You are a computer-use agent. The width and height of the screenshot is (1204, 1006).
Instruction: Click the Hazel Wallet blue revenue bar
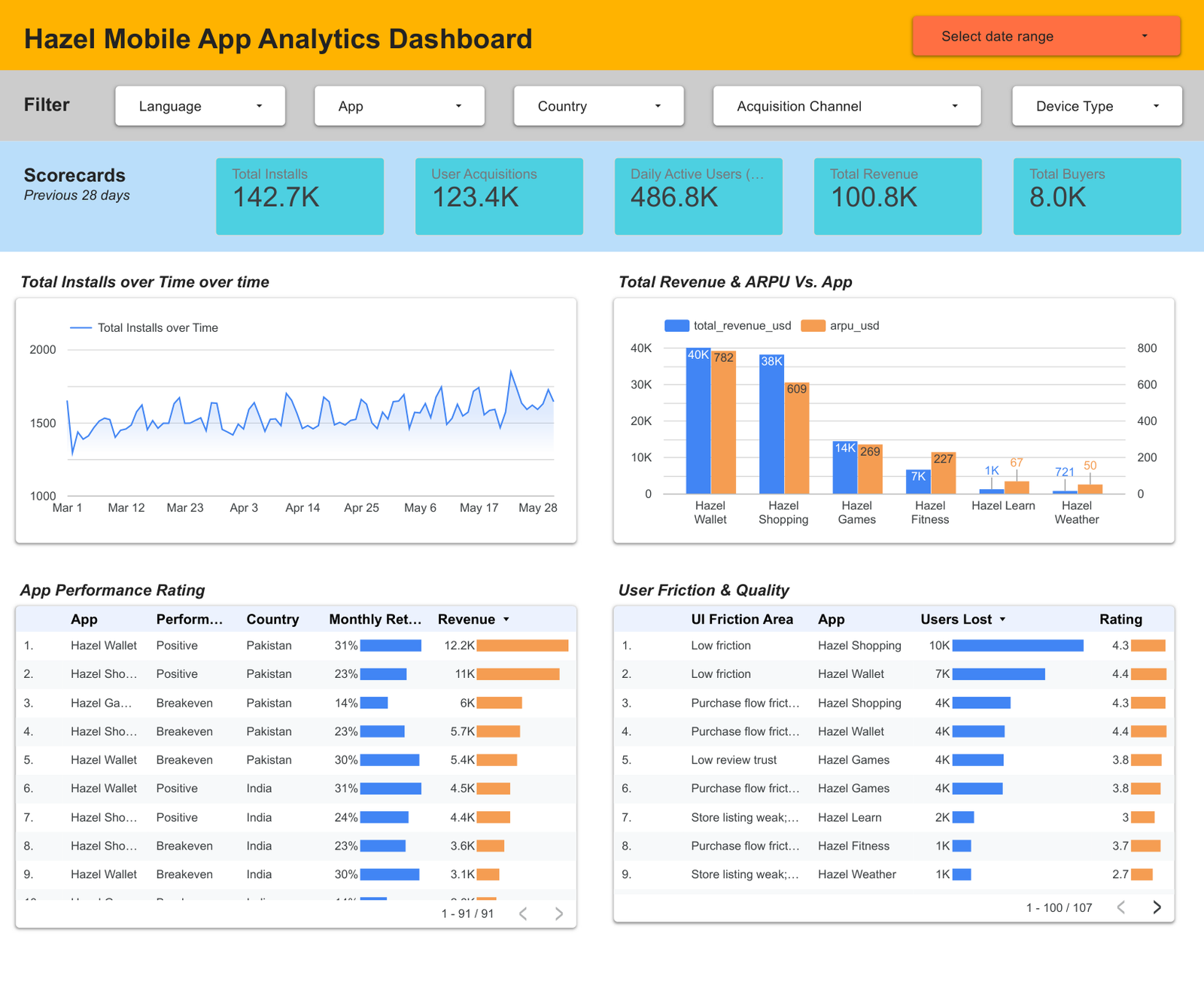(698, 421)
